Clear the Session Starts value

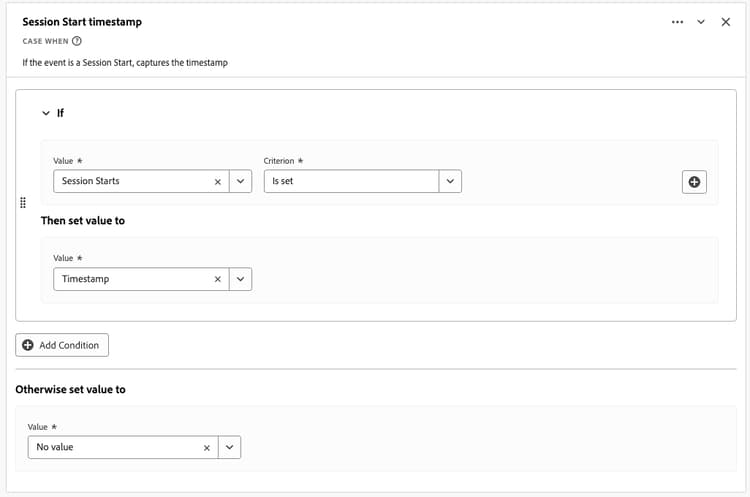[217, 181]
